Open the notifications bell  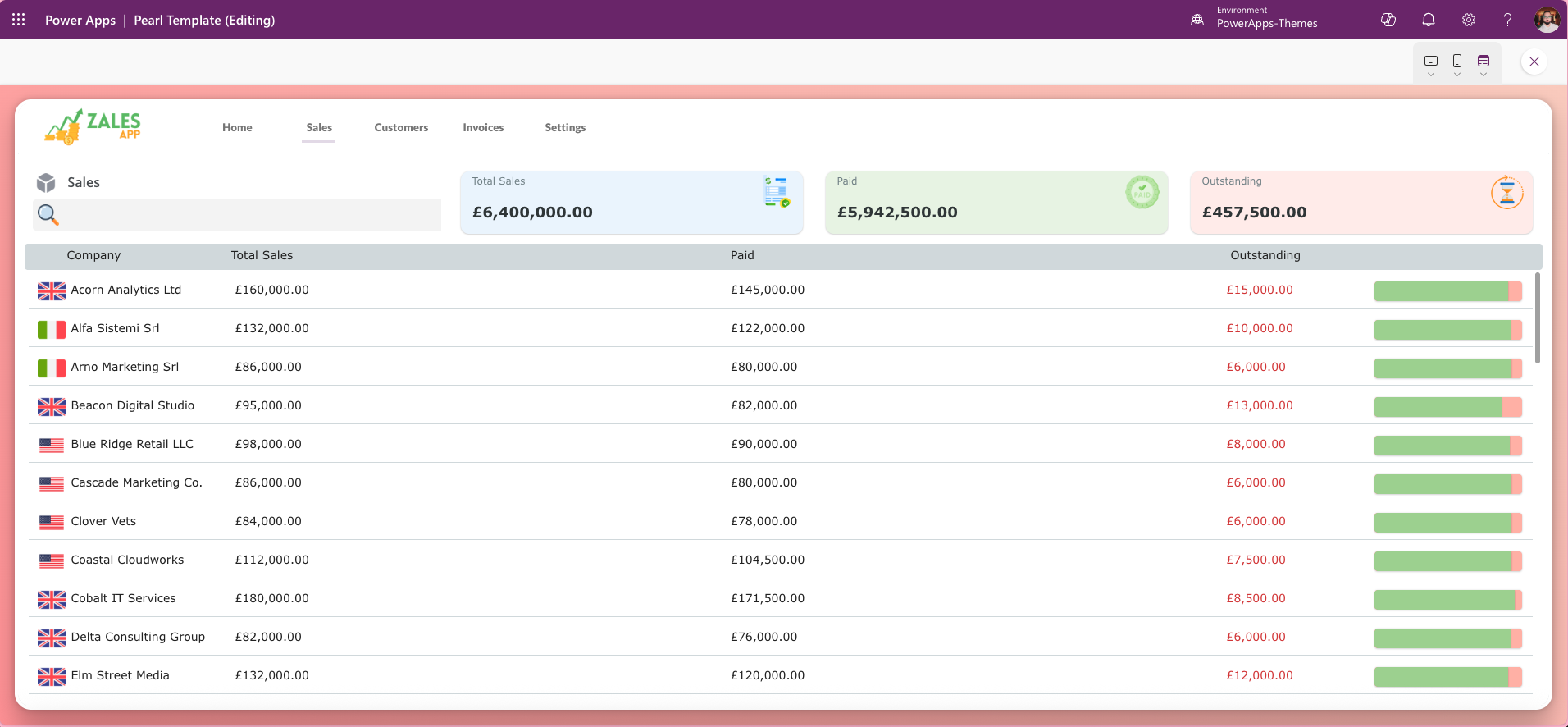(x=1429, y=20)
